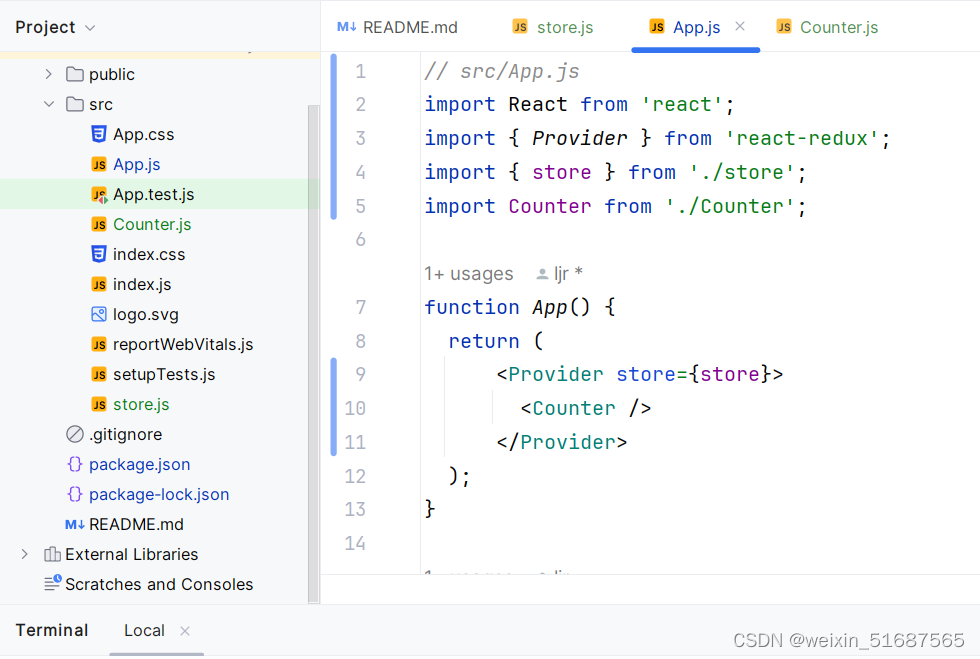Open the 1+ usages hint above function App
Viewport: 980px width, 659px height.
coord(469,273)
